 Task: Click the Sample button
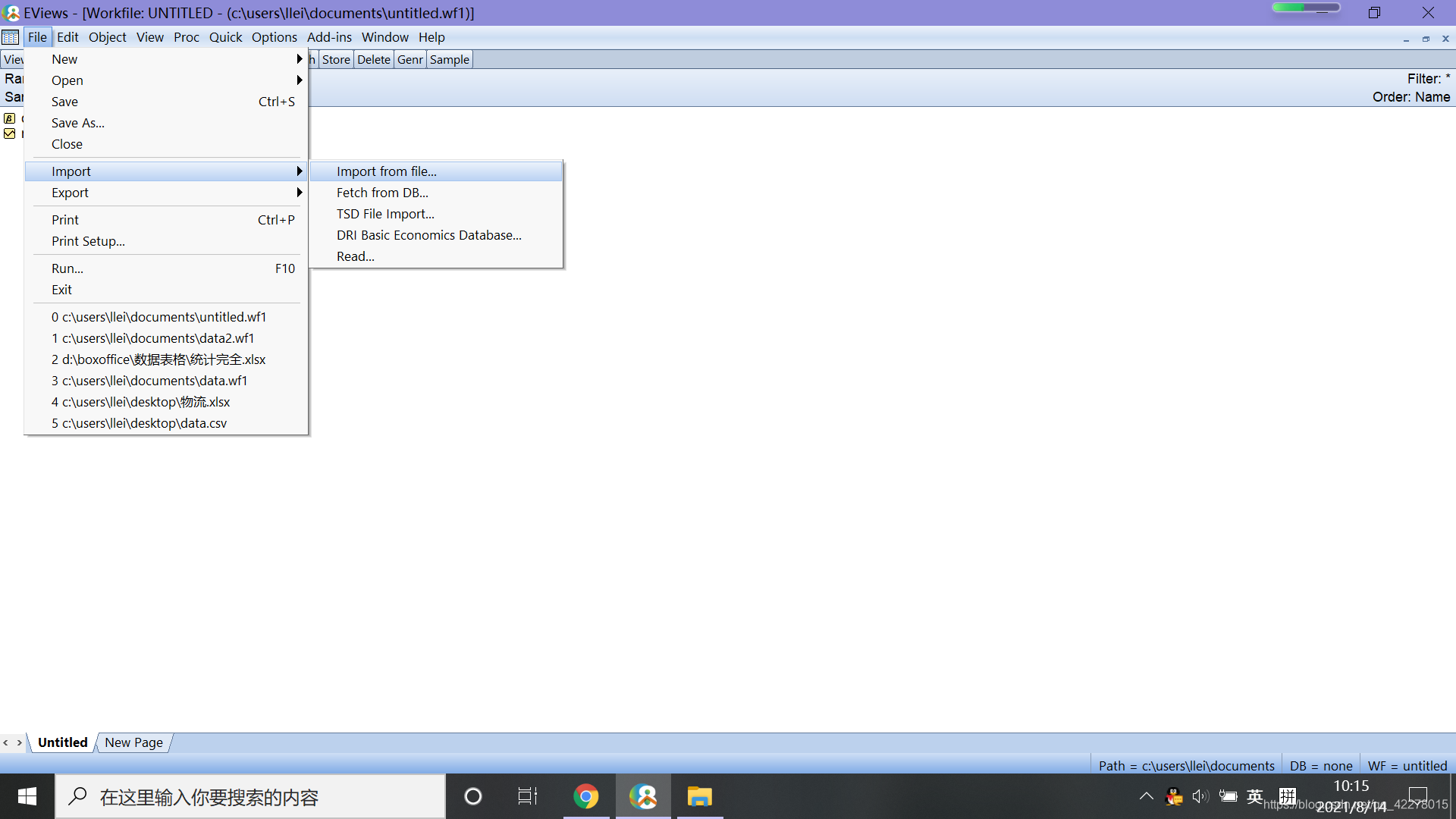tap(449, 60)
